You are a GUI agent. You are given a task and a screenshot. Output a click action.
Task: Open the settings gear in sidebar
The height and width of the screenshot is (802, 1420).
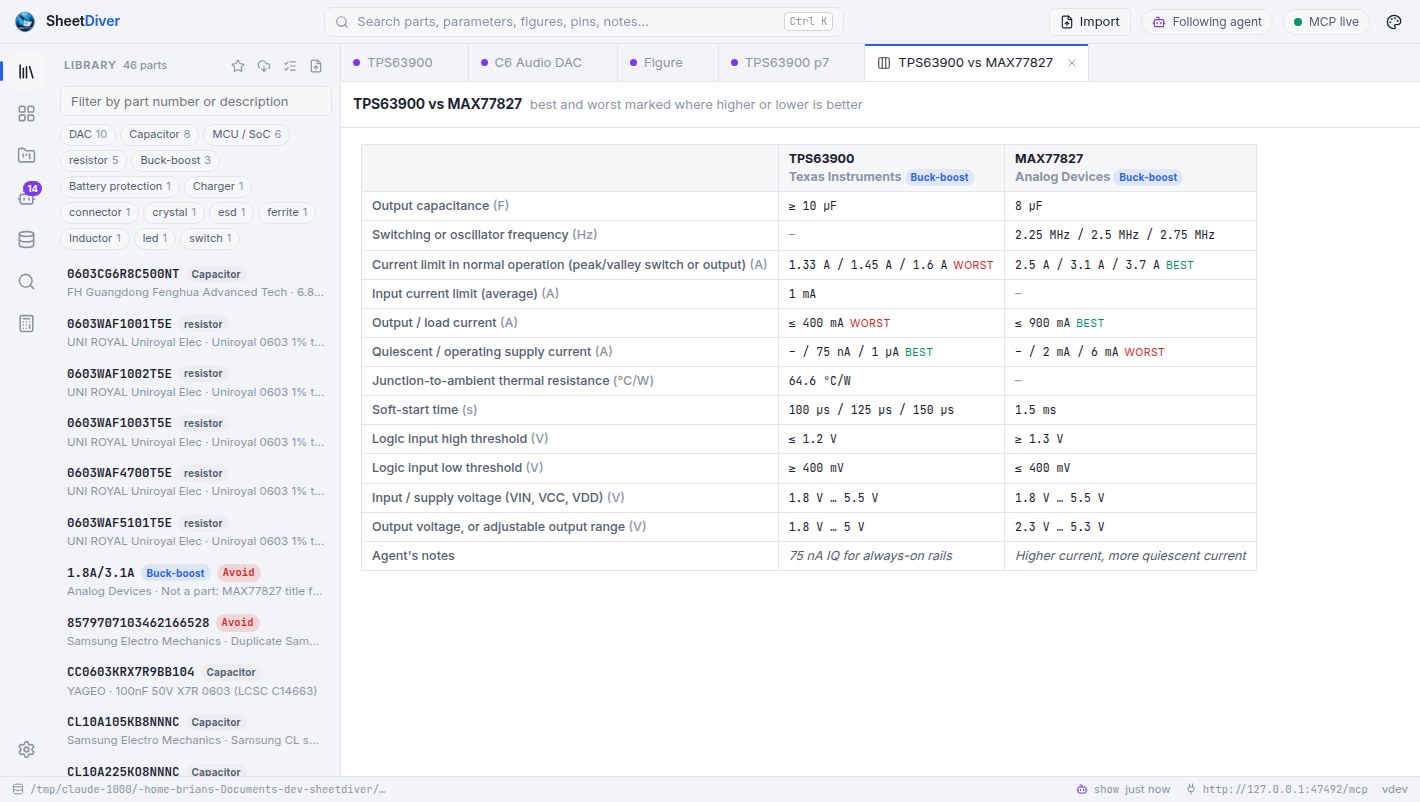27,750
